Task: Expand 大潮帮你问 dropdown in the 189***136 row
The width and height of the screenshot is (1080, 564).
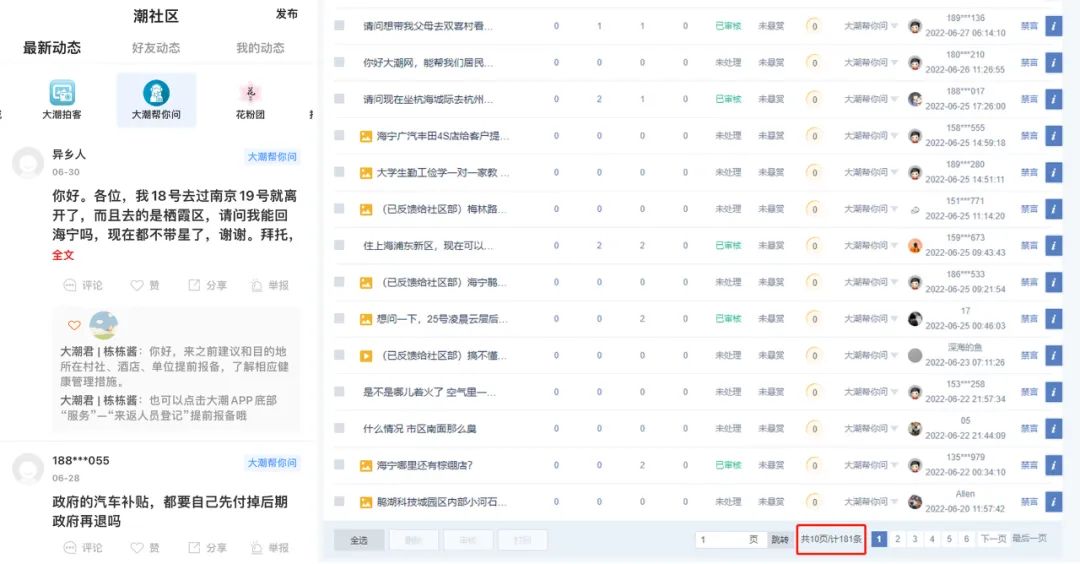Action: [x=894, y=26]
